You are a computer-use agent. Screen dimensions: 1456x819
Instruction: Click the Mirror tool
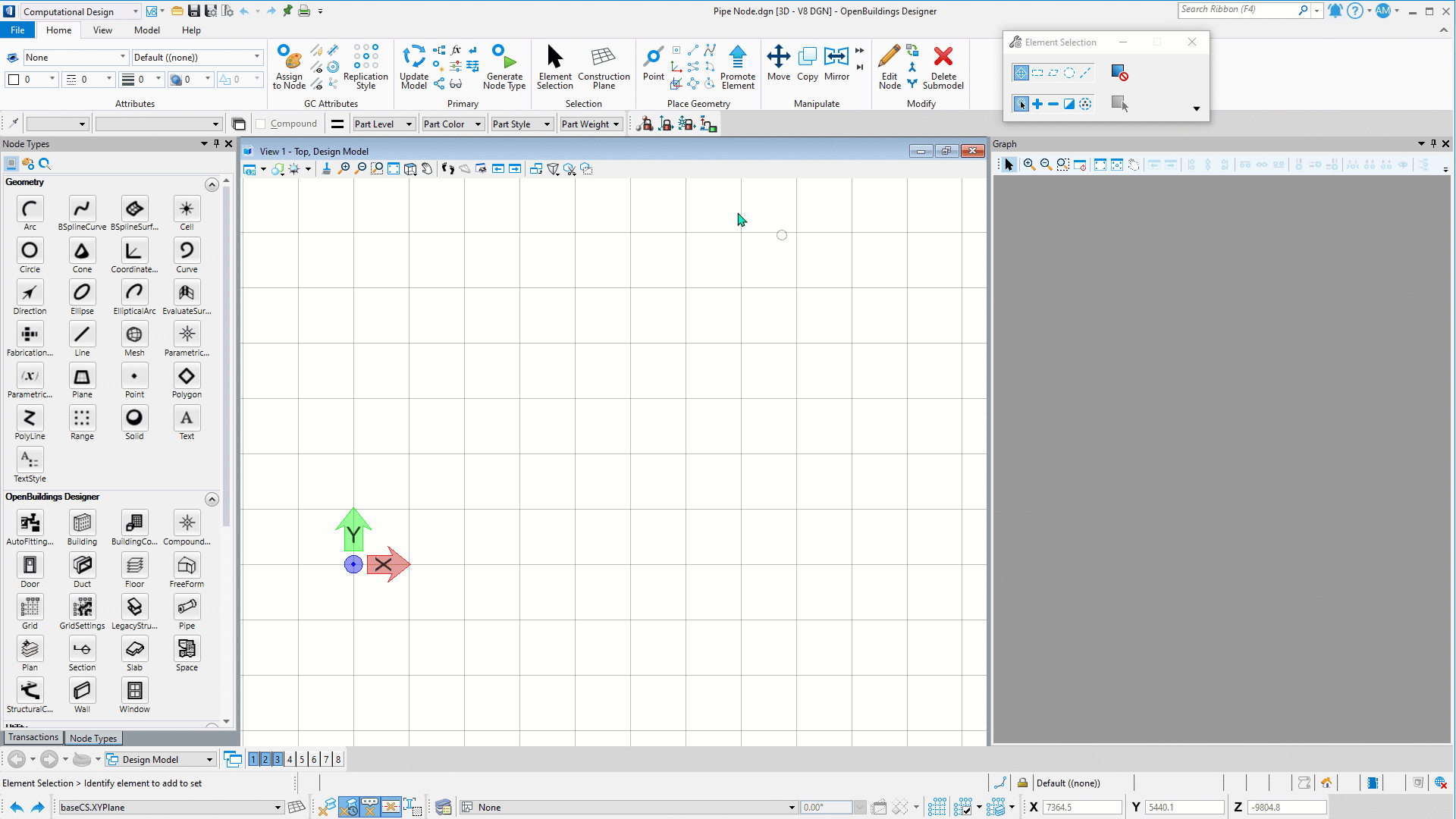tap(836, 63)
